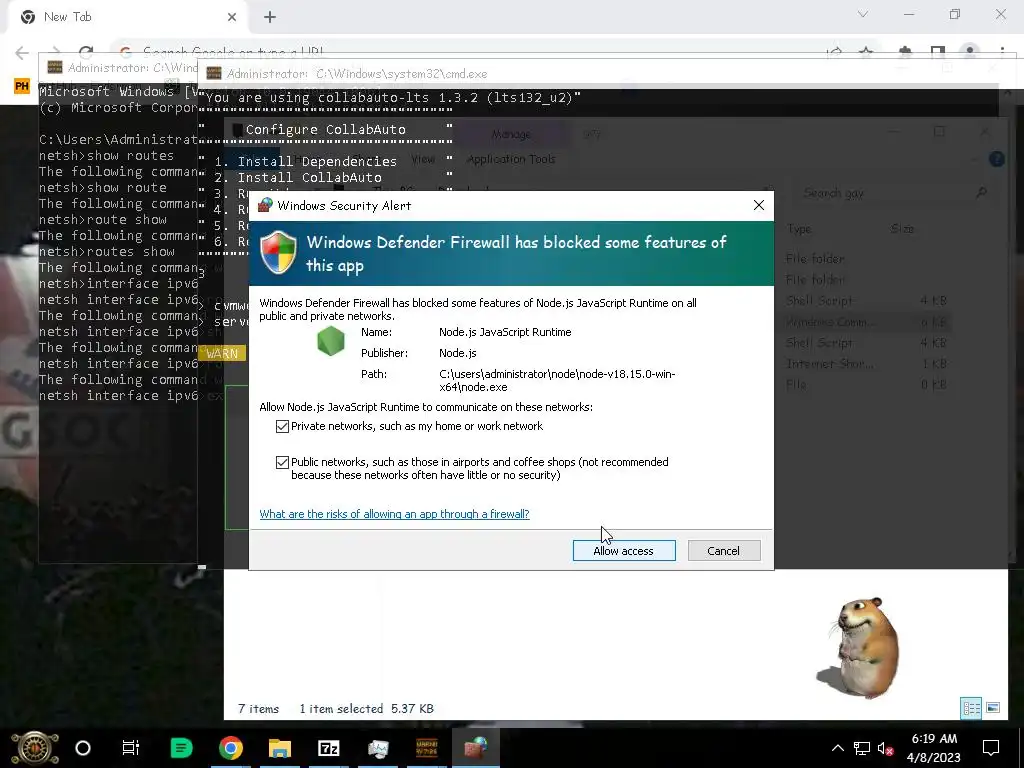Open Start menu on taskbar
Image resolution: width=1024 pixels, height=768 pixels.
34,748
